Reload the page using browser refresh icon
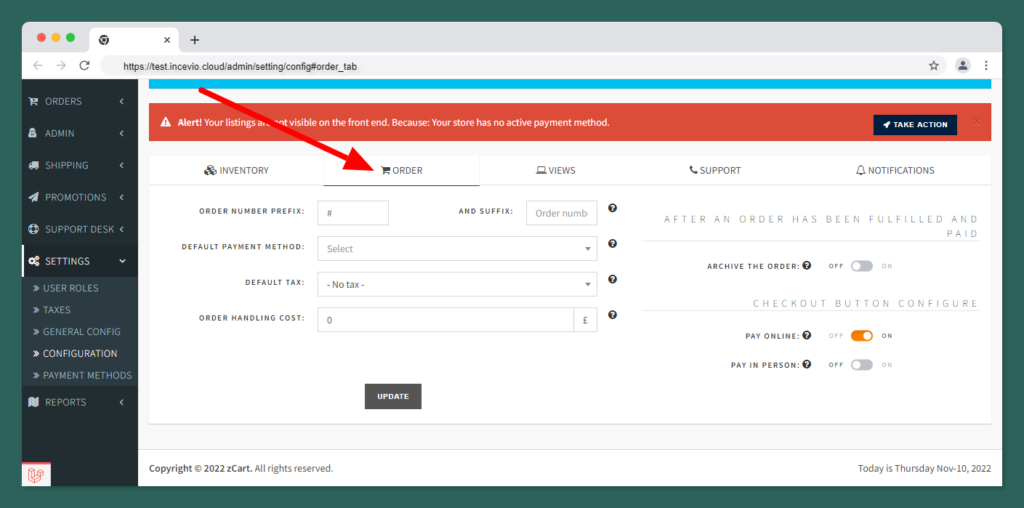The height and width of the screenshot is (508, 1024). [x=85, y=65]
